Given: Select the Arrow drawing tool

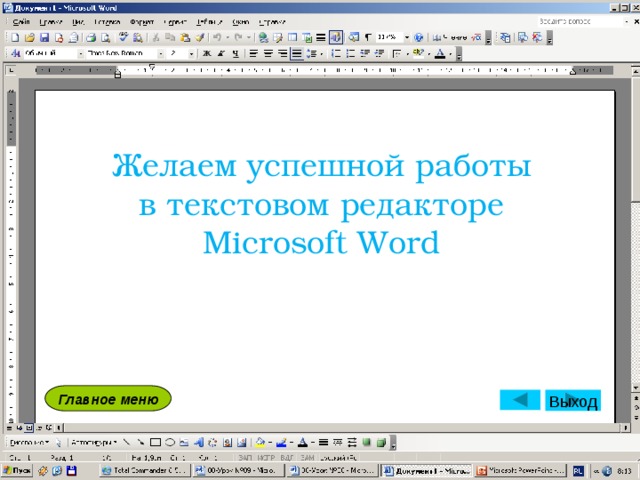Looking at the screenshot, I should point(140,442).
